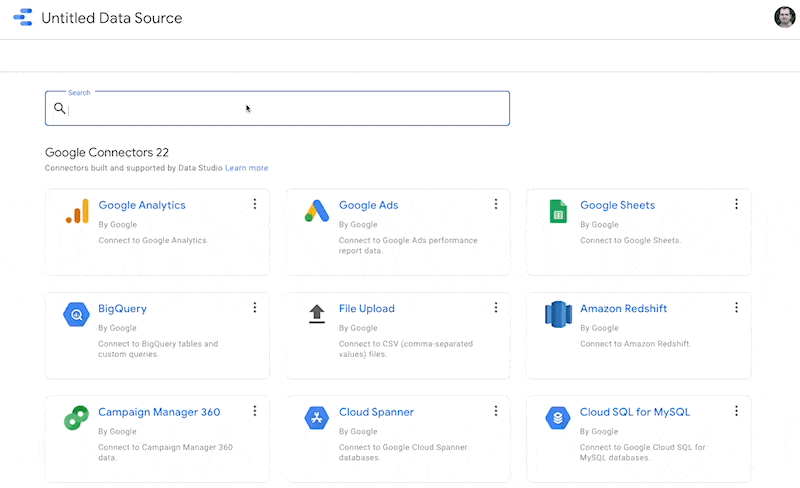Click the Data Studio logo icon
The image size is (800, 488).
click(x=23, y=17)
